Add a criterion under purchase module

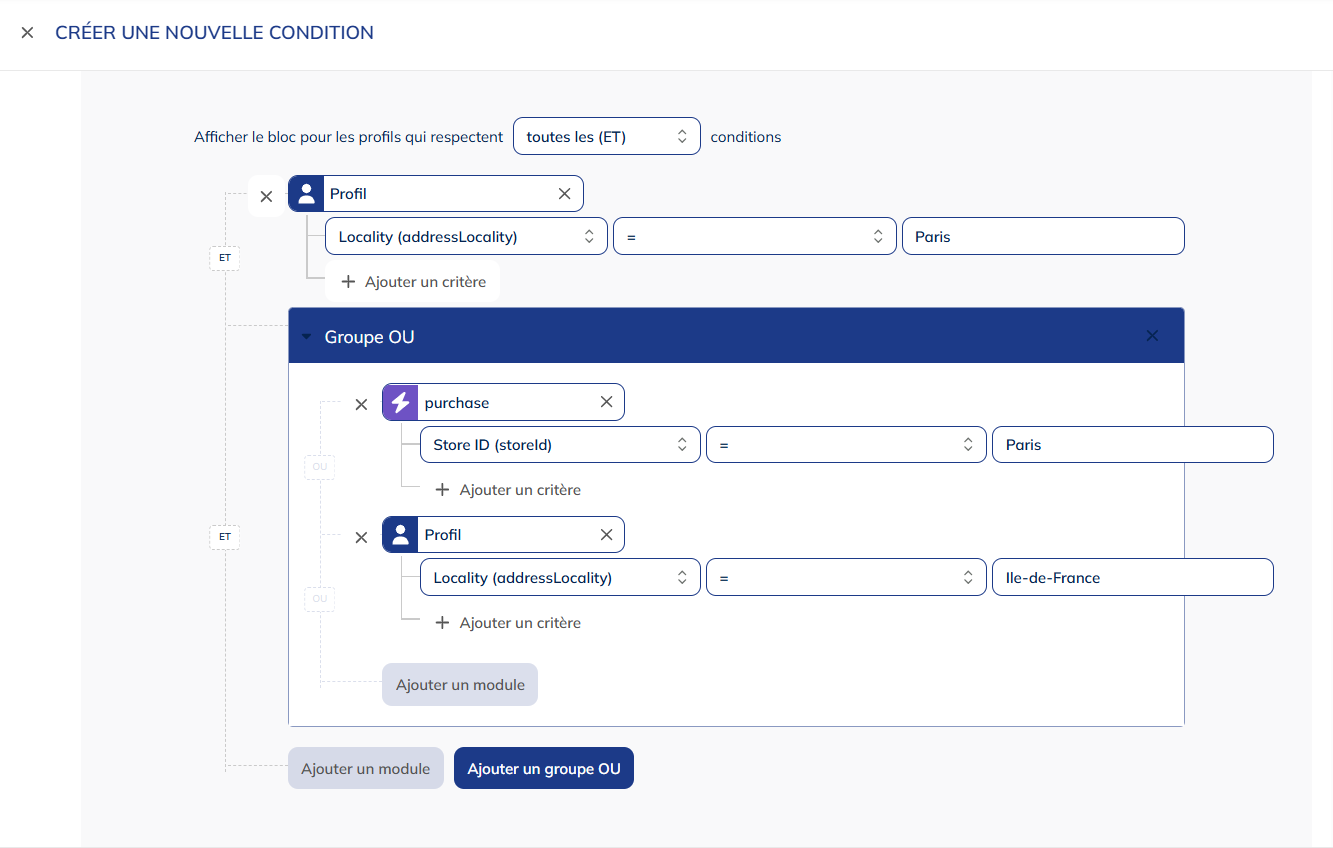pos(508,490)
